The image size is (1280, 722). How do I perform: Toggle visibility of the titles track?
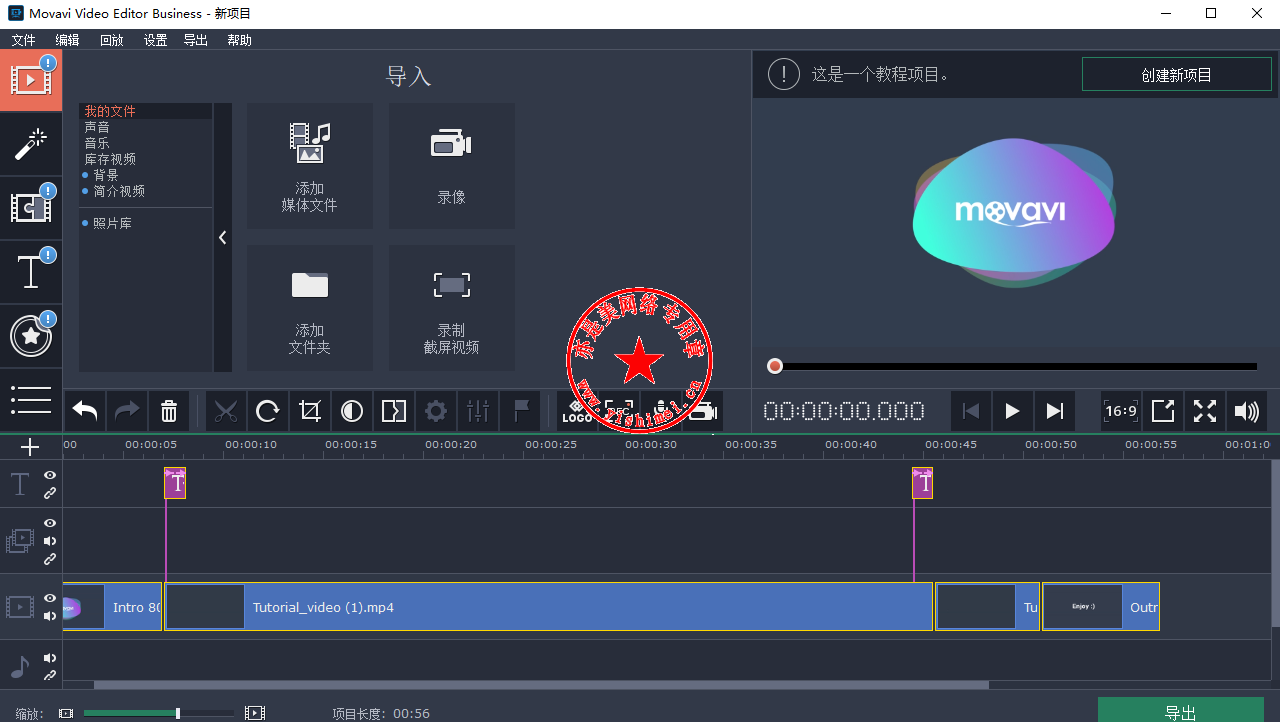pyautogui.click(x=50, y=475)
